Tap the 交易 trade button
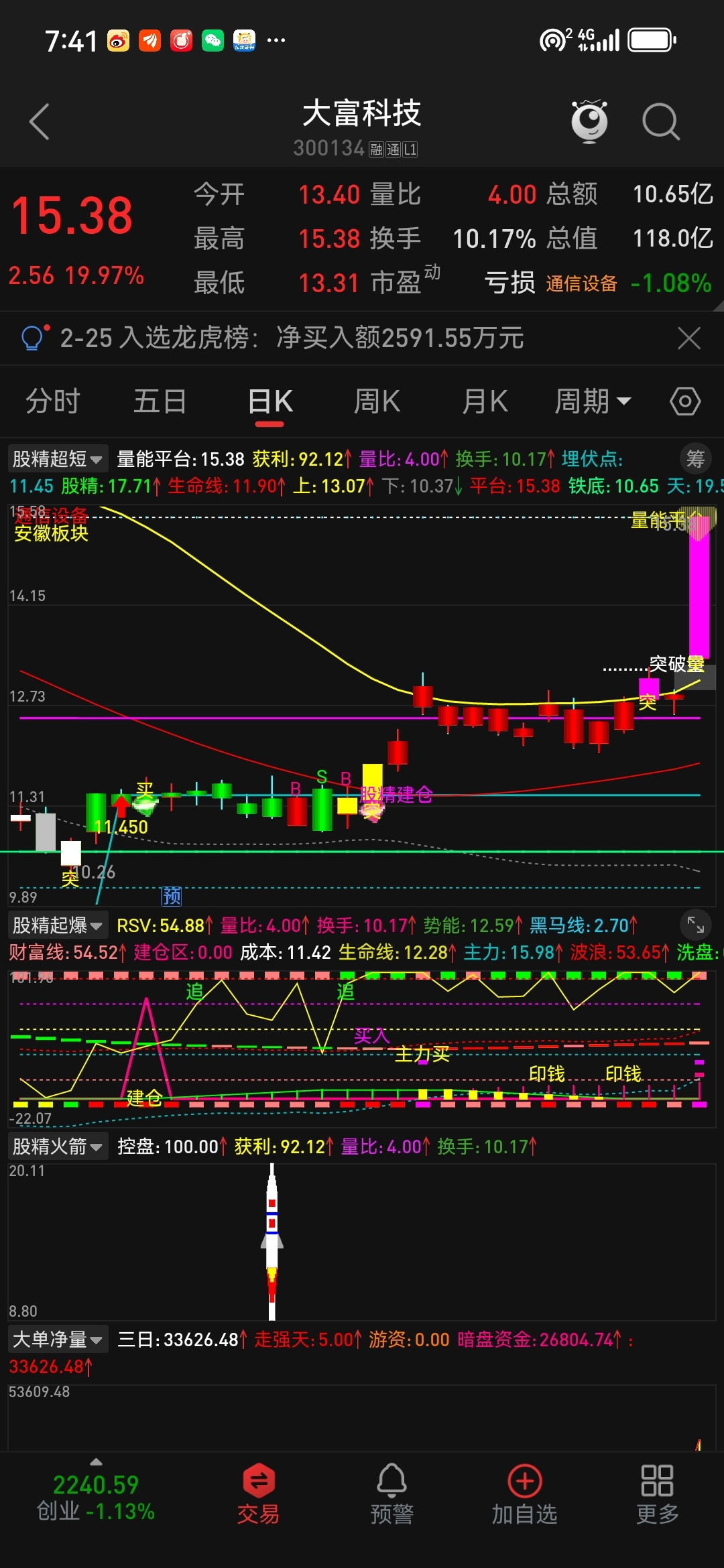 258,1494
